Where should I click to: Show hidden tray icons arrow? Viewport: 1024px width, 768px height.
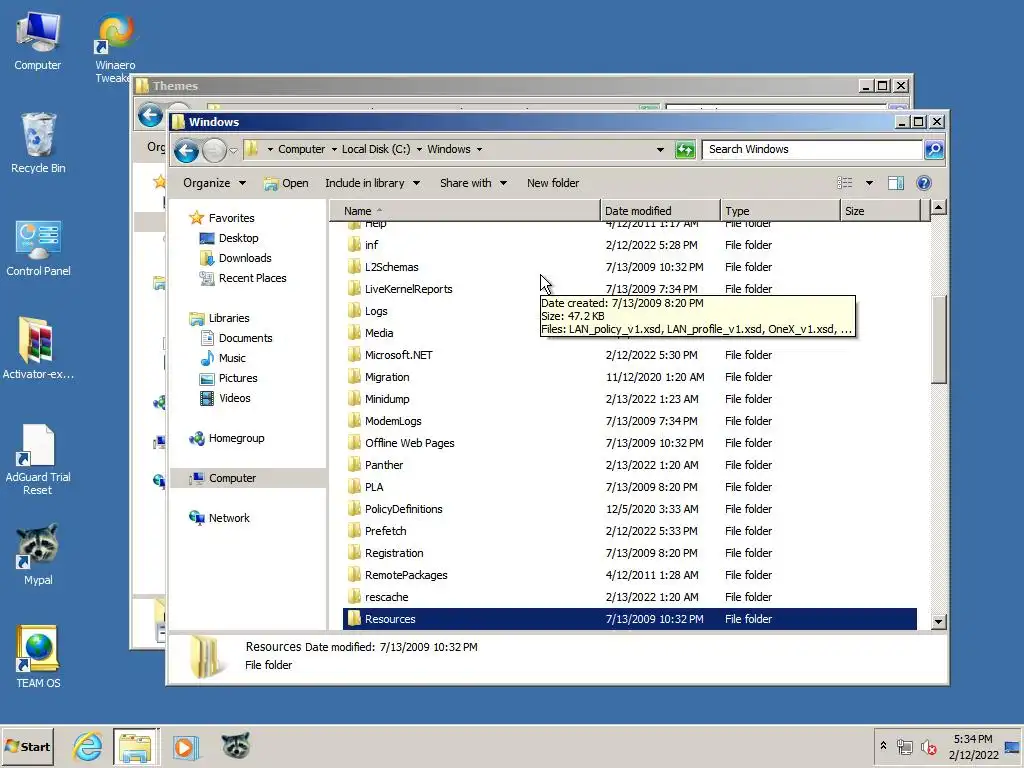[884, 746]
